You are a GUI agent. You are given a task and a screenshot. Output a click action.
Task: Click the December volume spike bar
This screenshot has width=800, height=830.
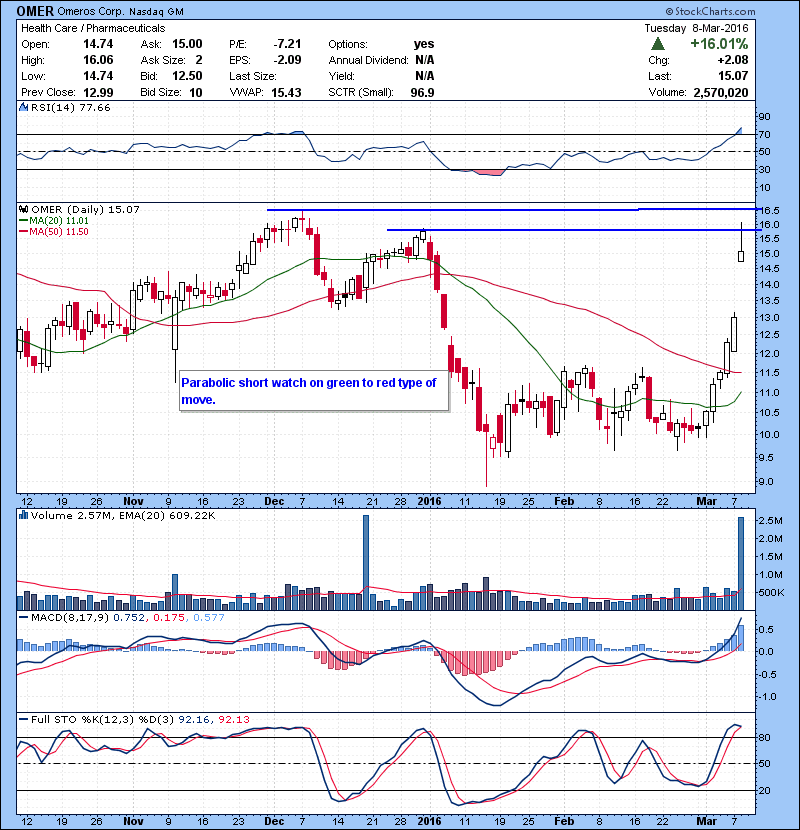click(x=366, y=562)
